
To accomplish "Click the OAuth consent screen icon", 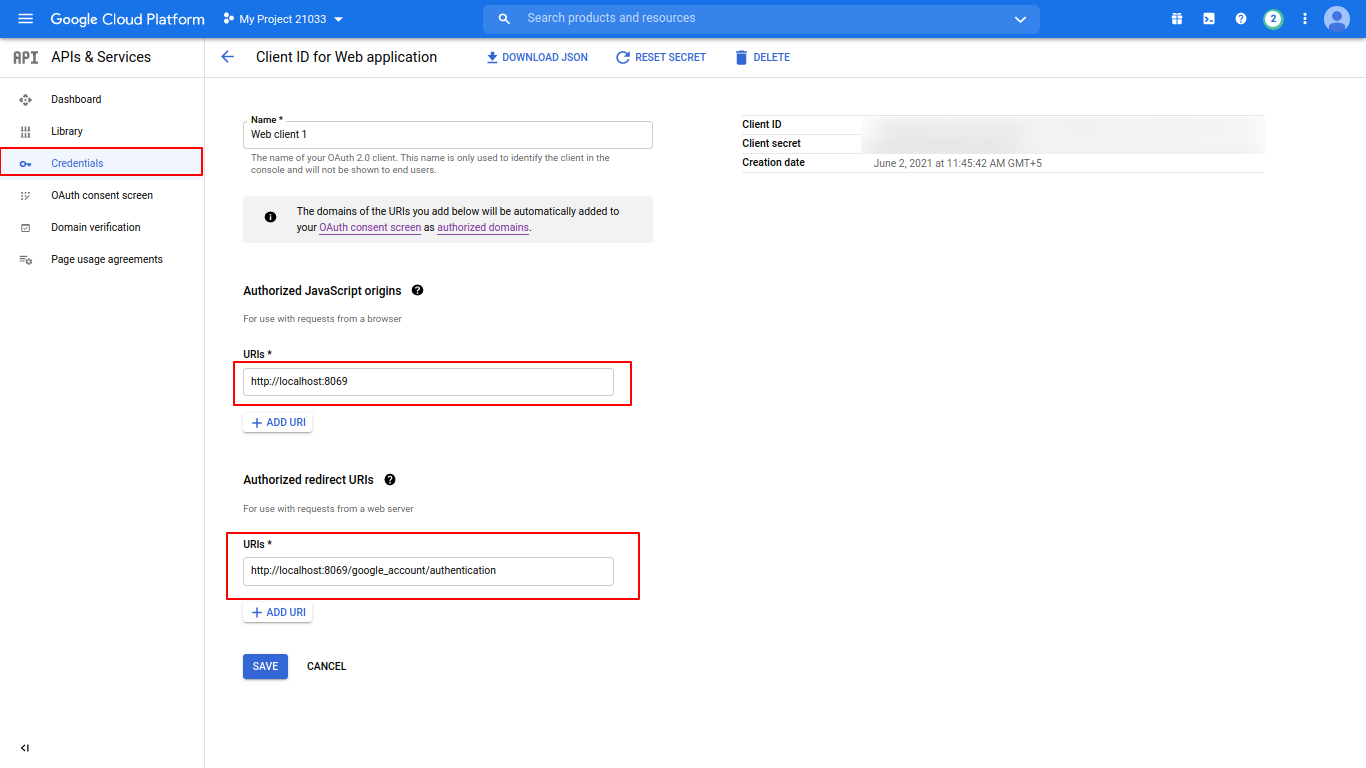I will (26, 196).
